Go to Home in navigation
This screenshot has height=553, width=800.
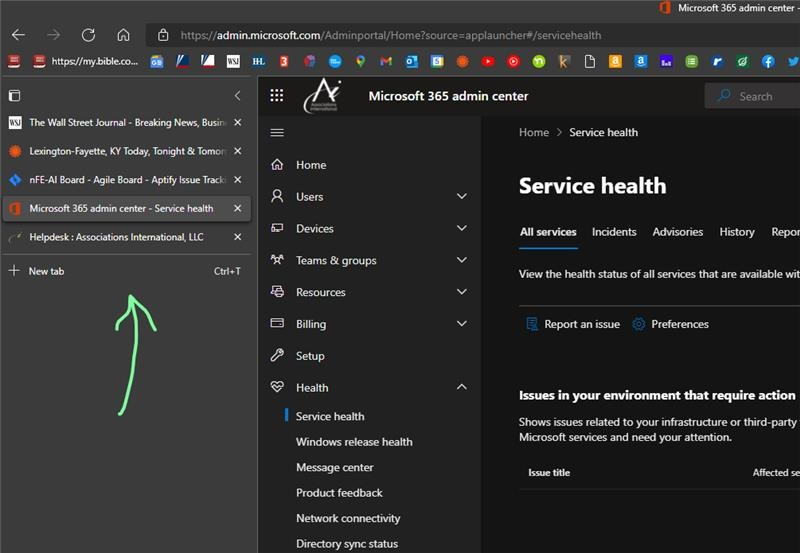tap(311, 165)
